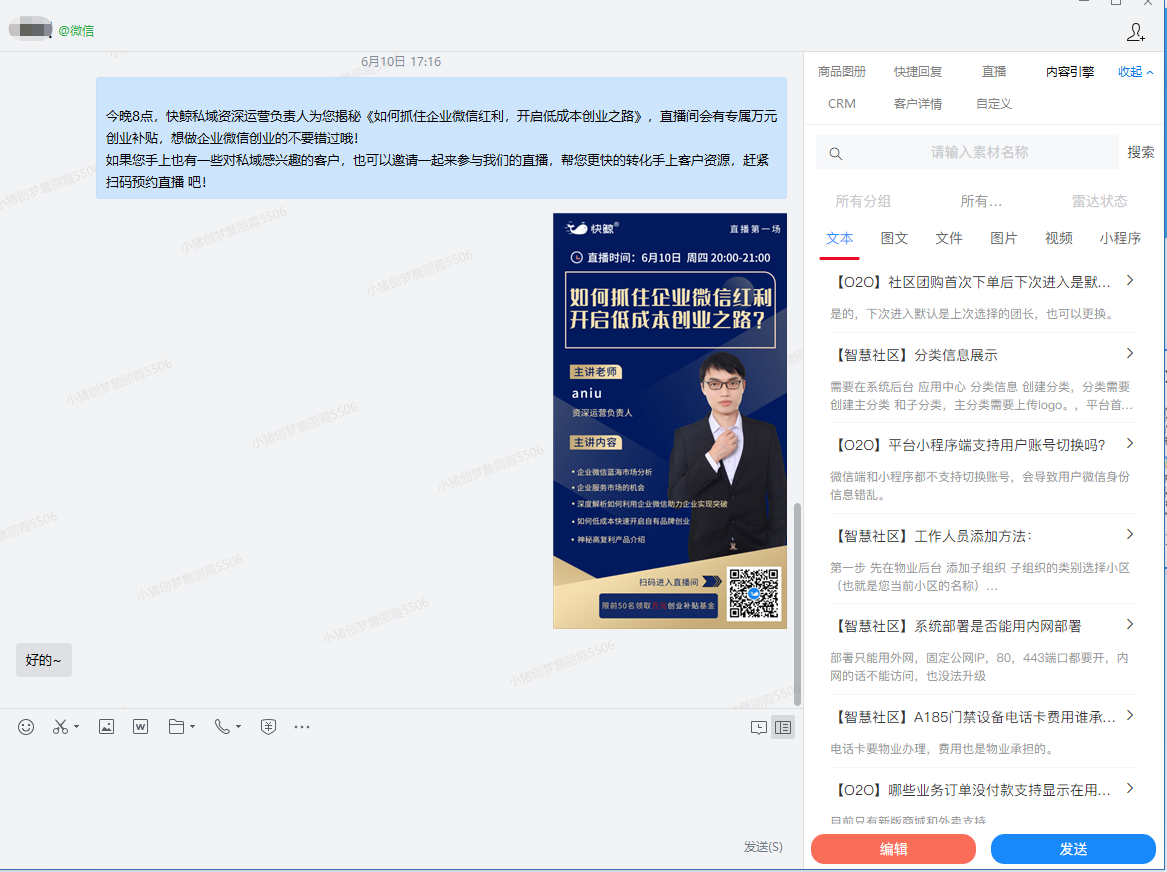Click the yuan payment shield icon
Screen dimensions: 1167x872
[x=268, y=727]
